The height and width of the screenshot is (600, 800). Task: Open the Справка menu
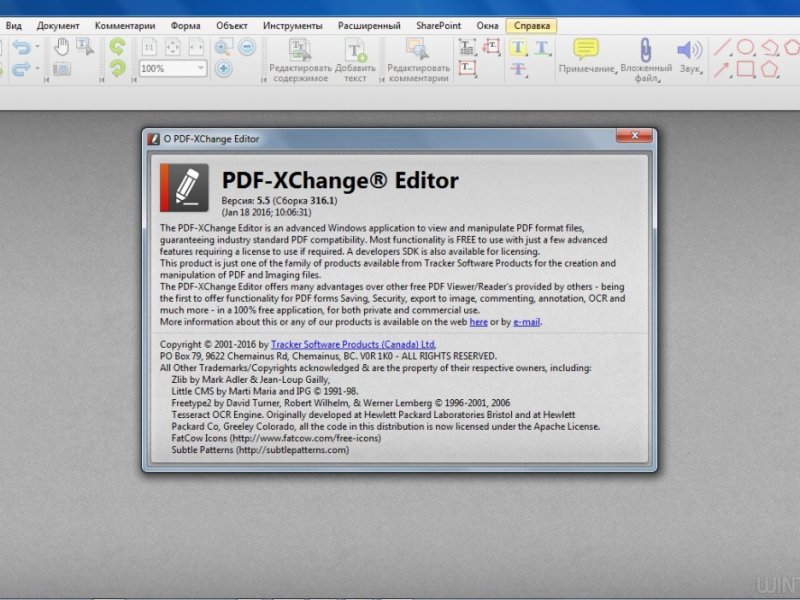[532, 26]
